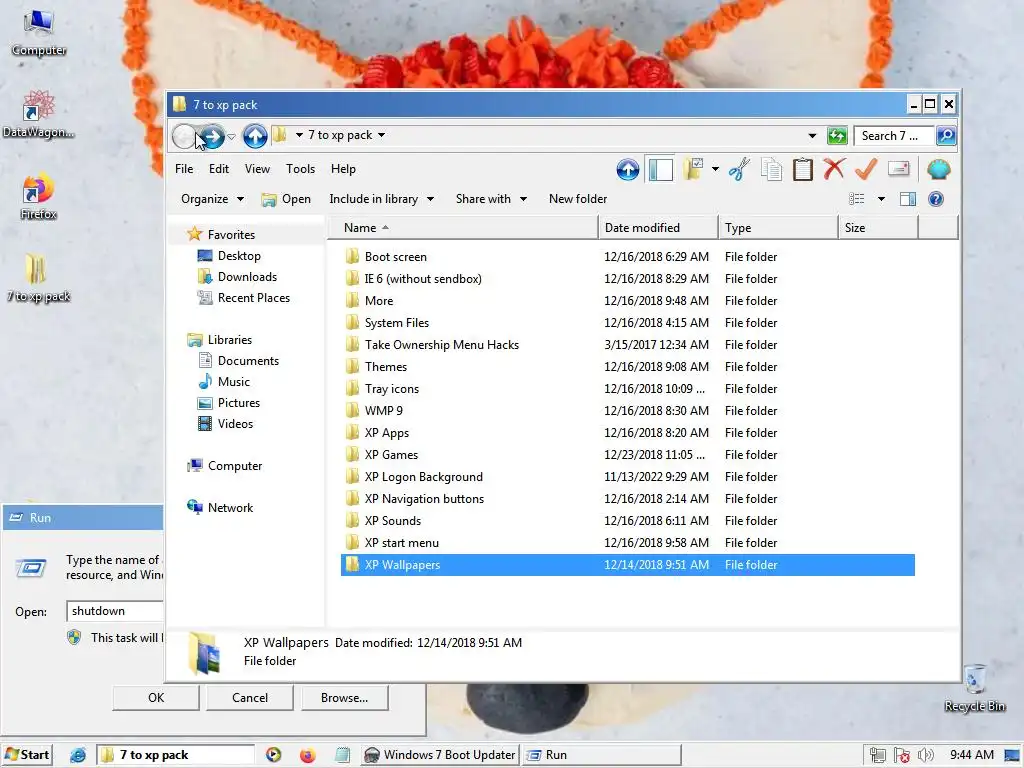Click the magnifier Search button
Viewport: 1024px width, 768px height.
pos(946,136)
